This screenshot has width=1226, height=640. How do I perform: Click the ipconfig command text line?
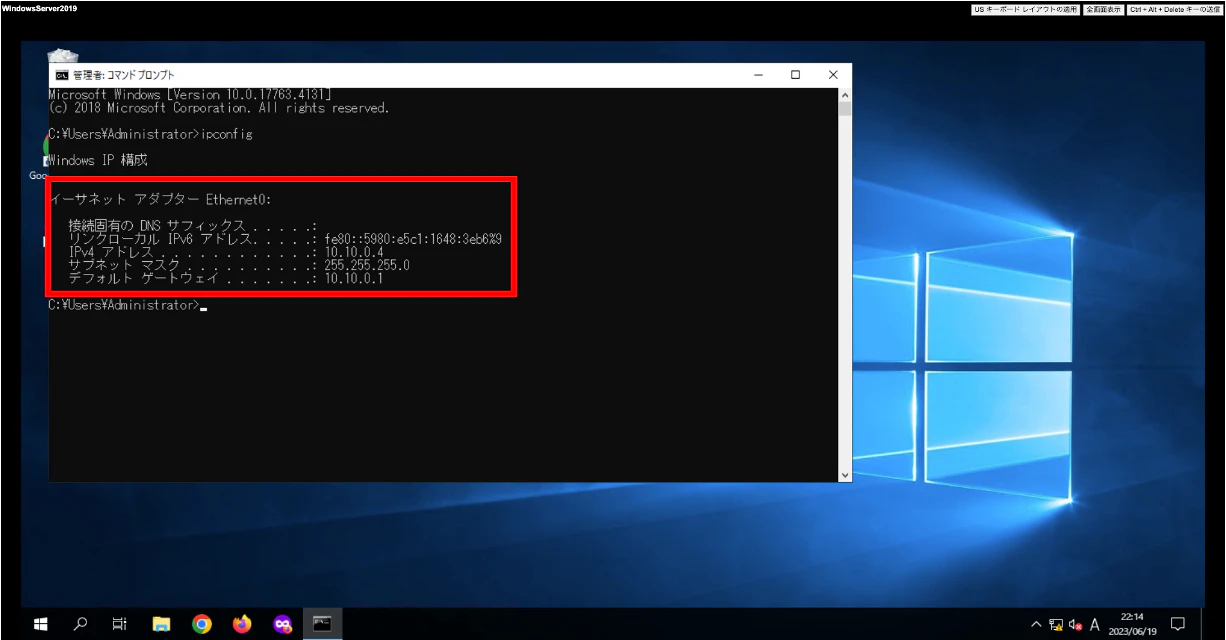150,134
